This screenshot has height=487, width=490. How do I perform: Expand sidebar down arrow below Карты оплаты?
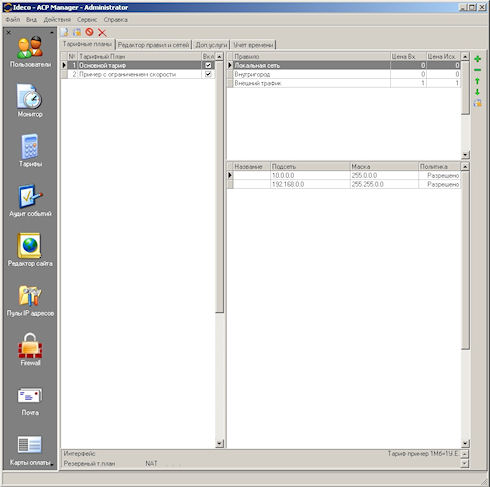(52, 464)
